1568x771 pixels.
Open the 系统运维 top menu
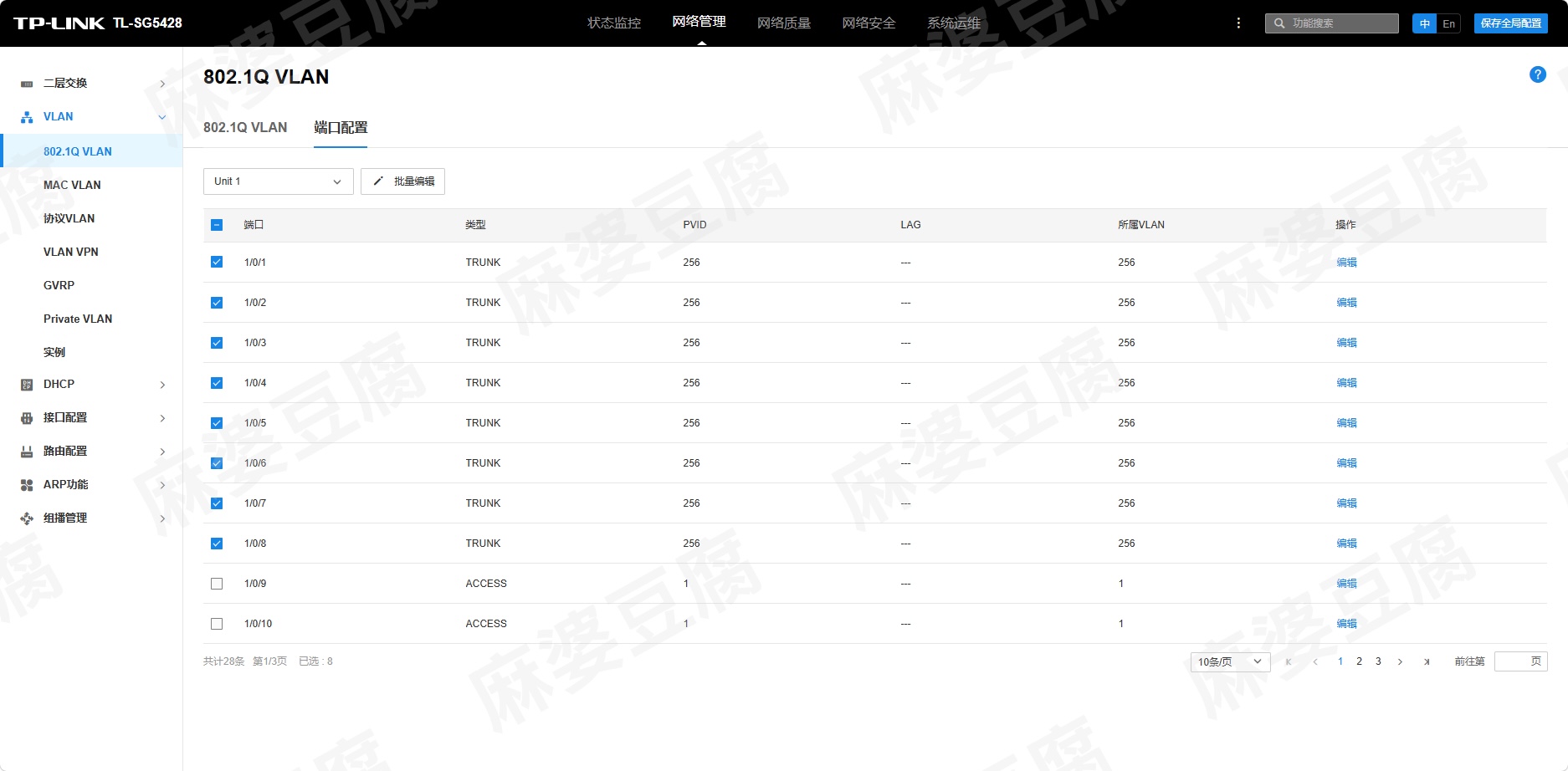[x=954, y=23]
